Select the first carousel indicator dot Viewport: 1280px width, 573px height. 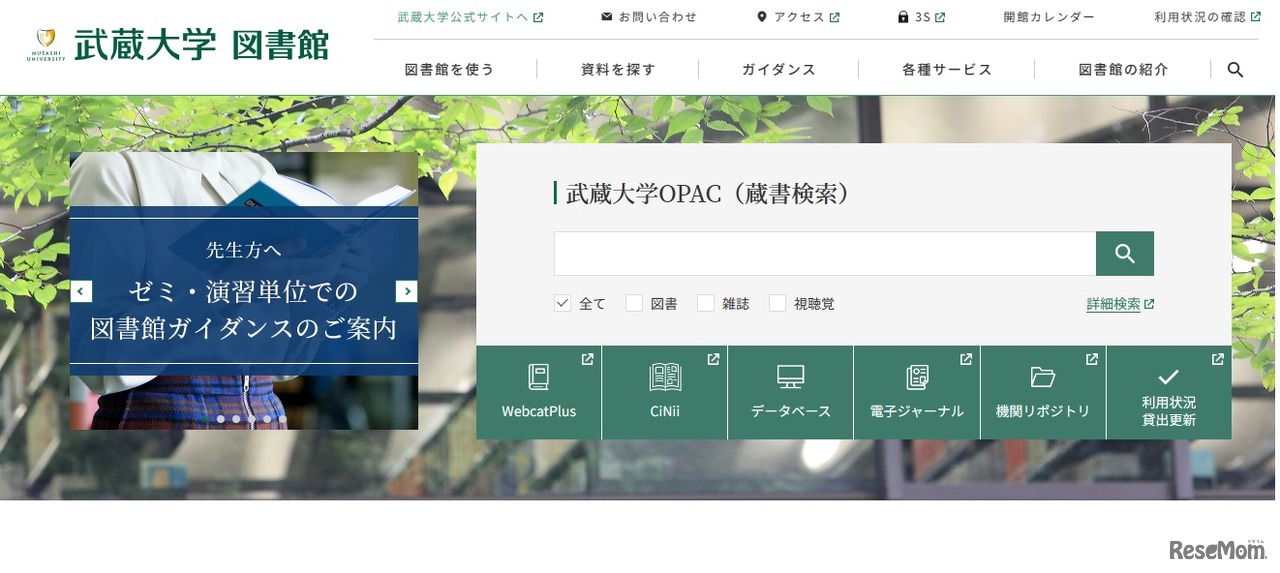click(206, 419)
